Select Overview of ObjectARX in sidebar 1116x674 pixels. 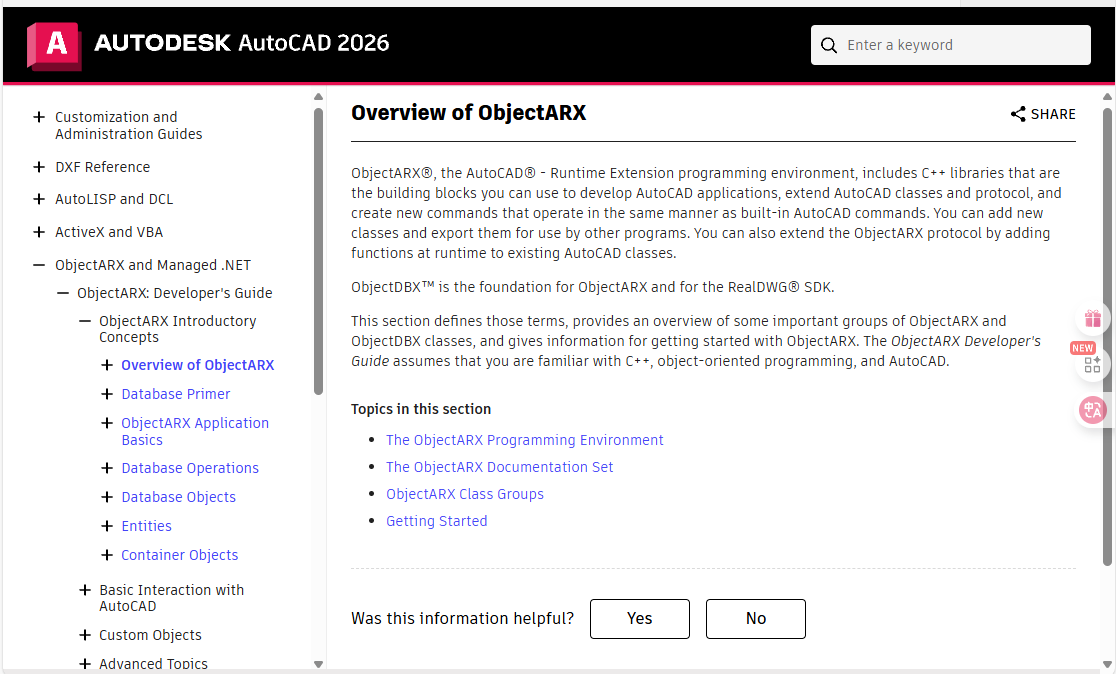(x=197, y=364)
